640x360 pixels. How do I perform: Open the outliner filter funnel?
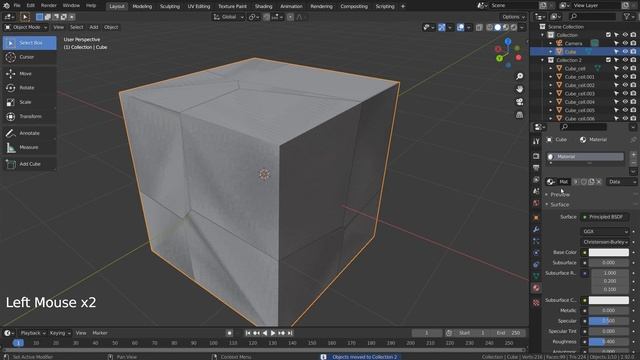coord(627,16)
